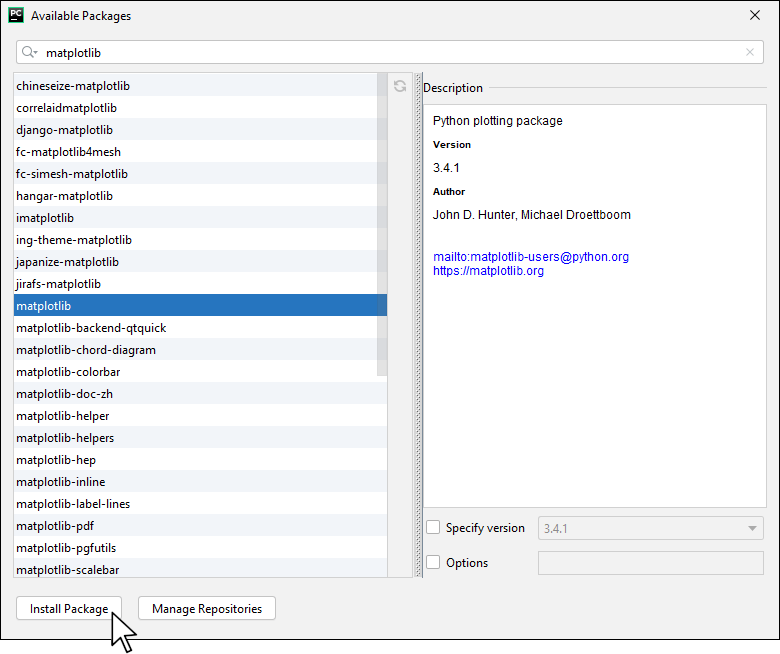Click into the matplotlib search field
This screenshot has height=654, width=780.
click(x=390, y=52)
